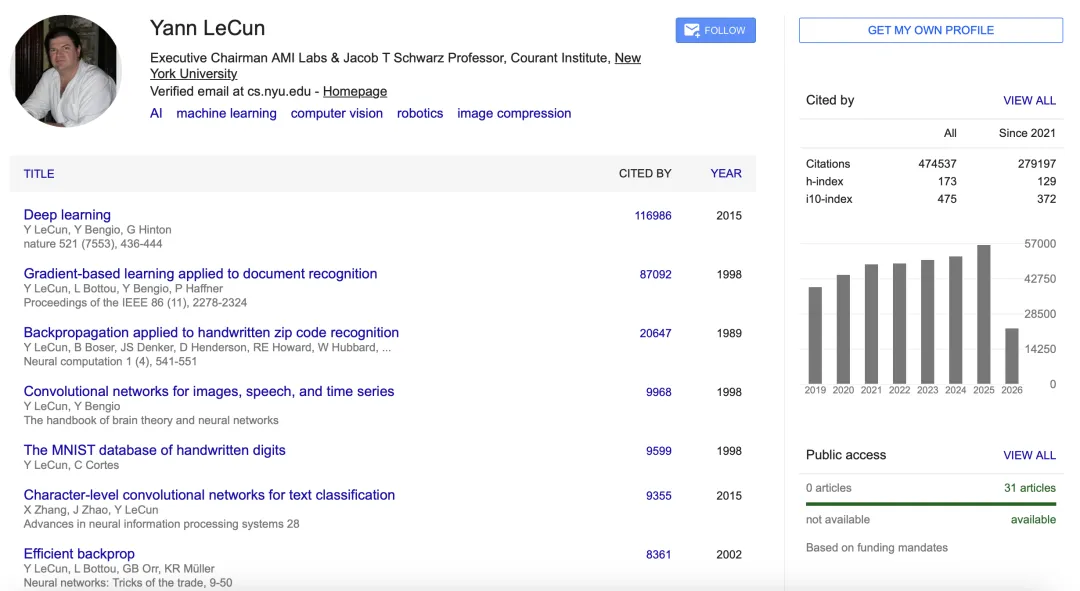View the 9968 citing articles
This screenshot has width=1080, height=591.
point(658,392)
